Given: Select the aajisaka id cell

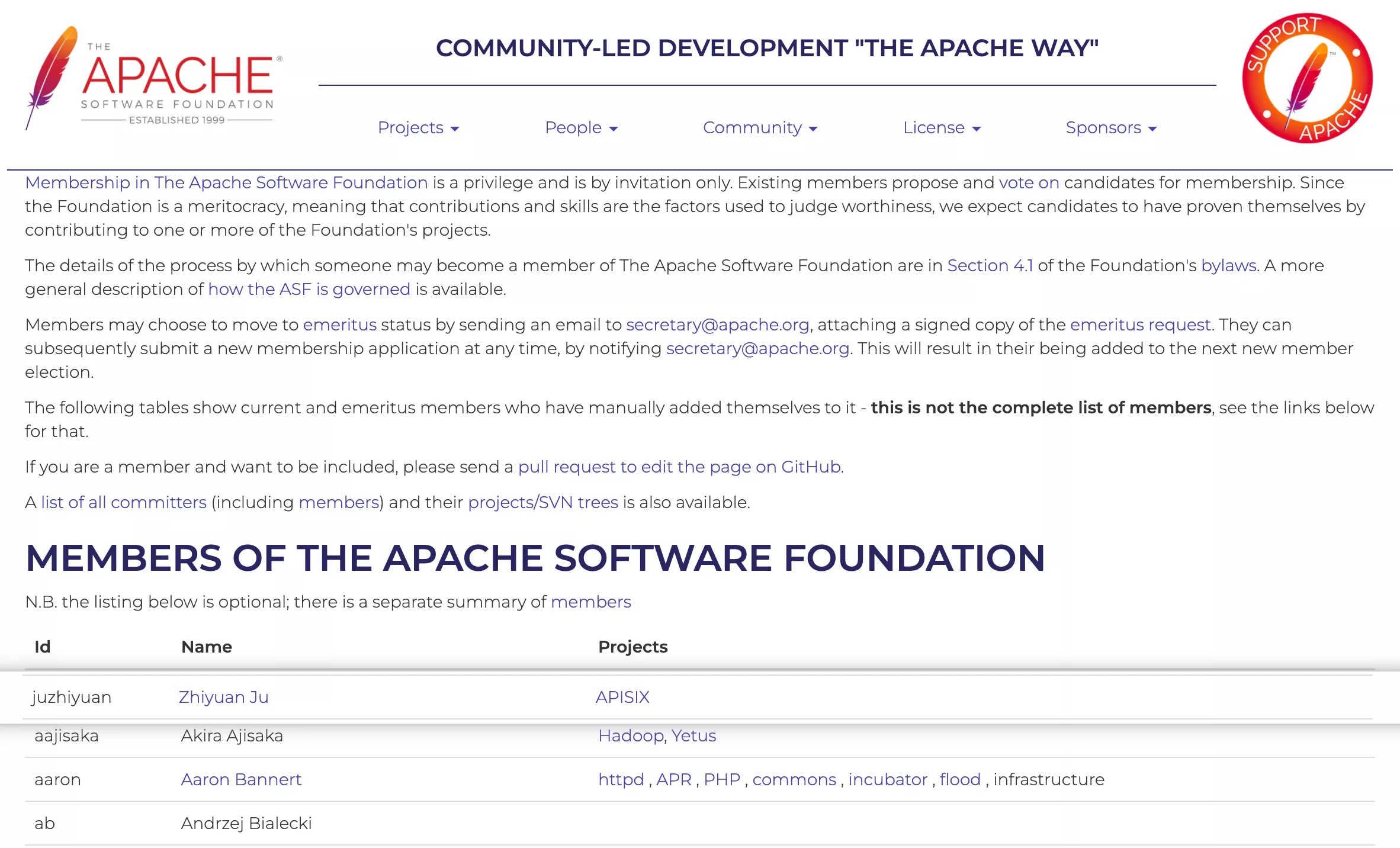Looking at the screenshot, I should click(x=66, y=735).
